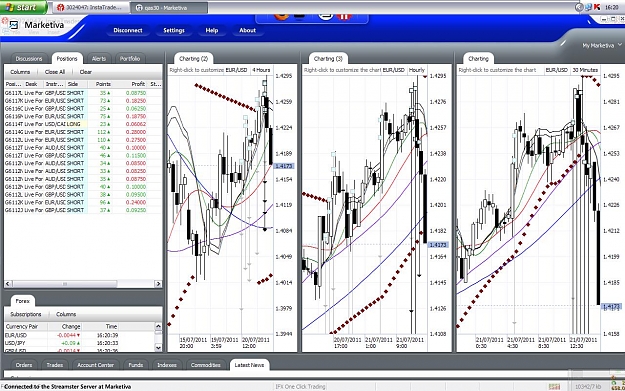The image size is (625, 391).
Task: Open the Funds tab
Action: click(x=136, y=365)
